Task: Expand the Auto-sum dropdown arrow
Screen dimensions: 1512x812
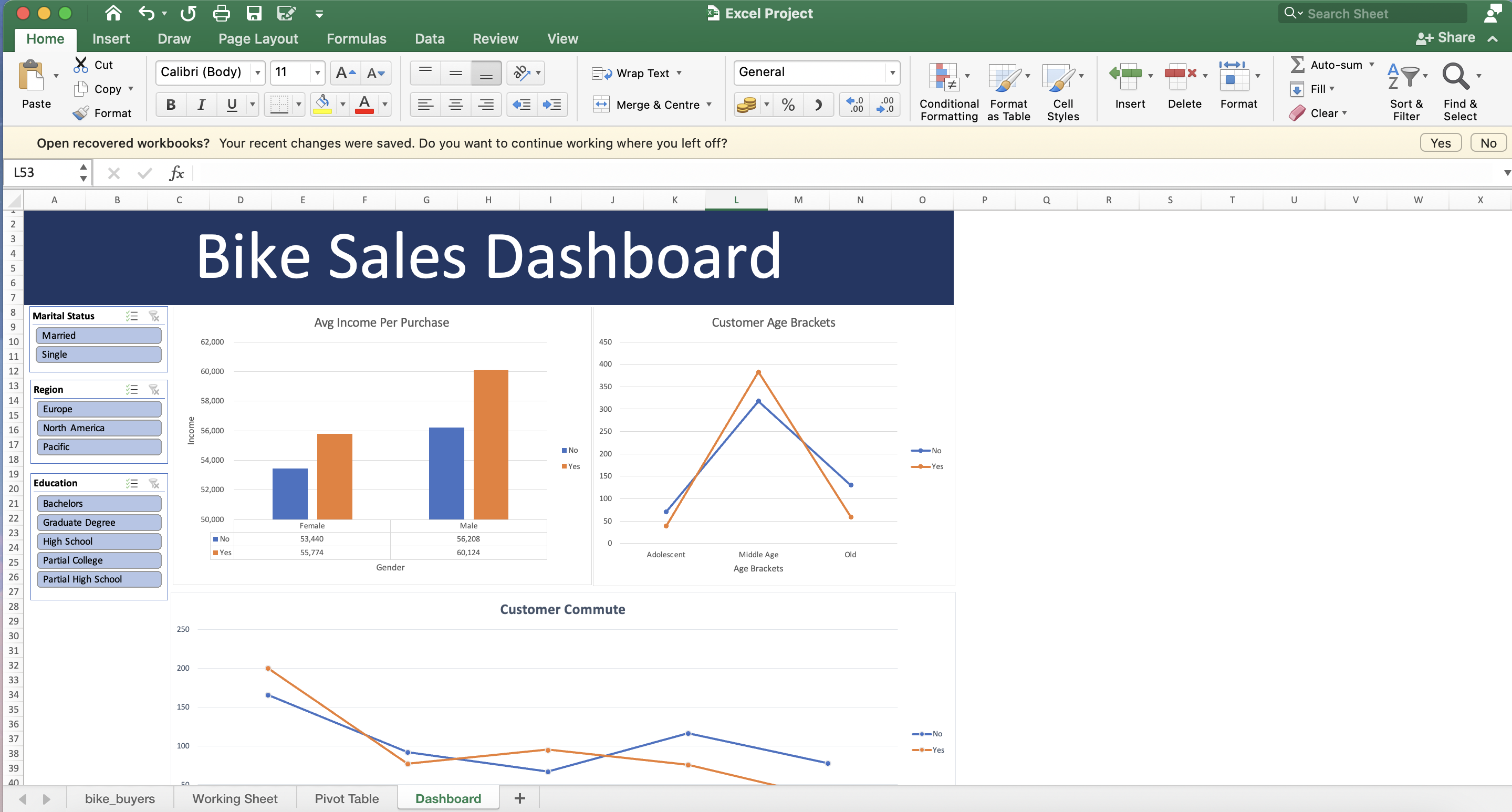Action: (1372, 65)
